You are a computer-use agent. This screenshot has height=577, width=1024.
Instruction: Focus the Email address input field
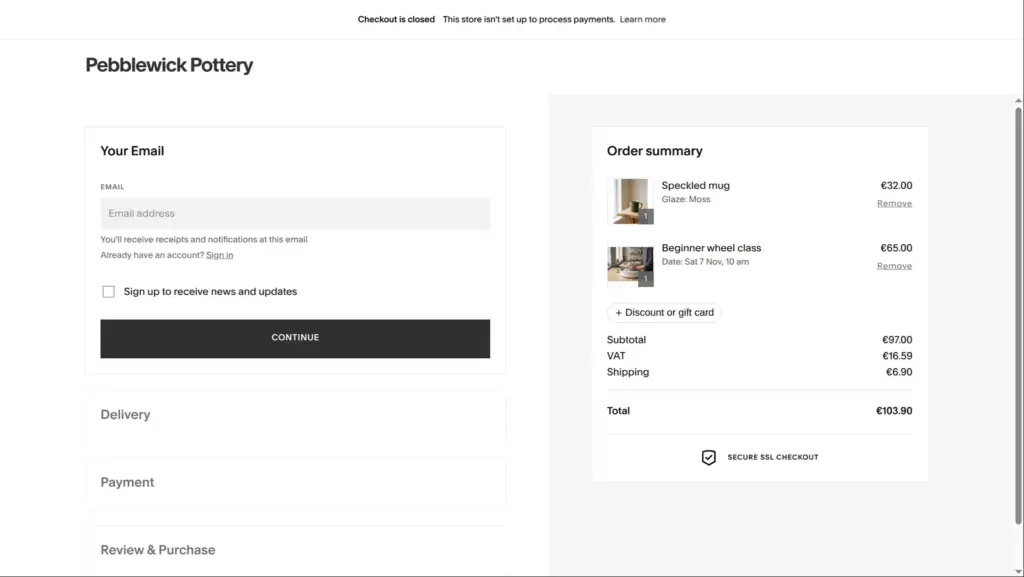(x=295, y=213)
